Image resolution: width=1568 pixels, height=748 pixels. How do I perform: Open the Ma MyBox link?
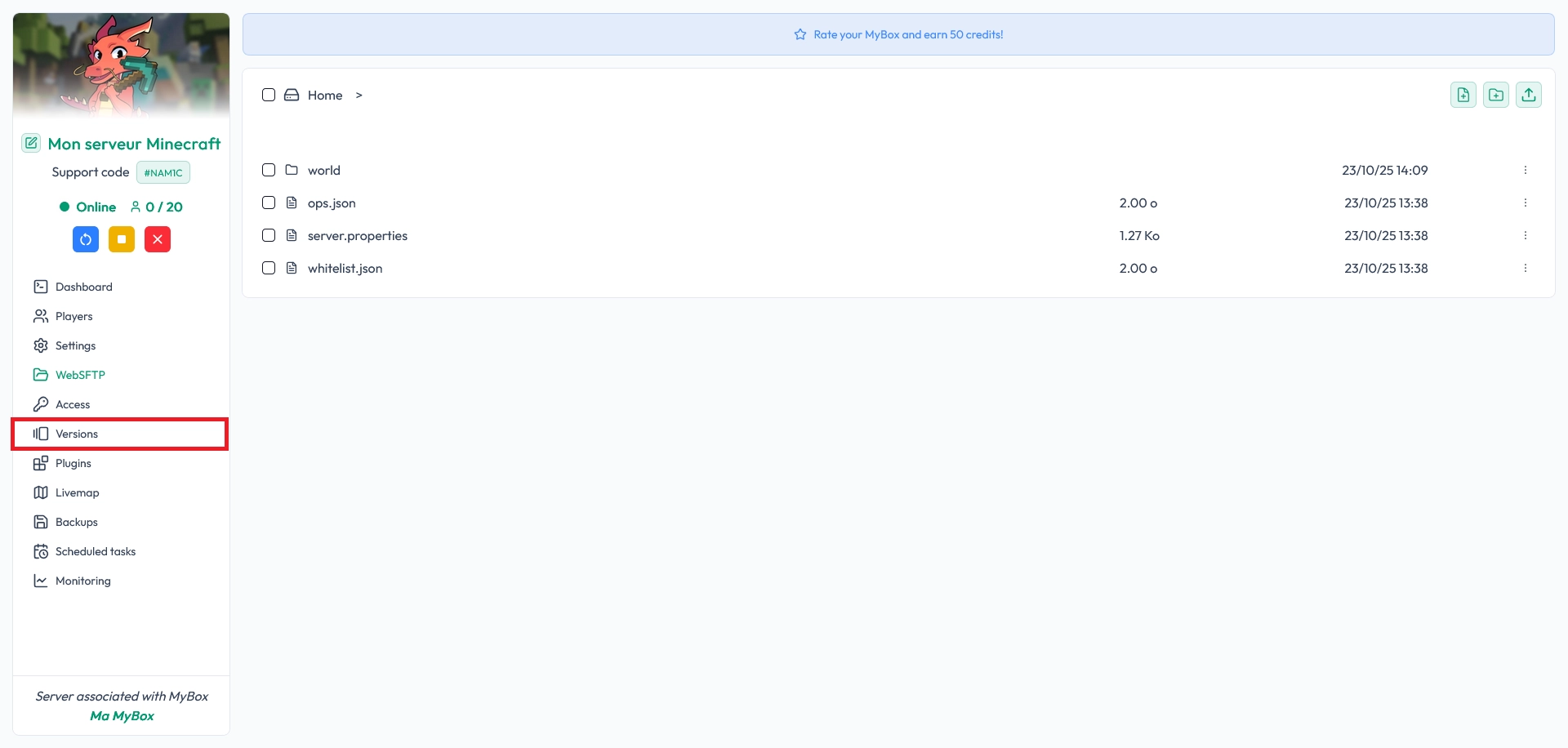coord(122,716)
